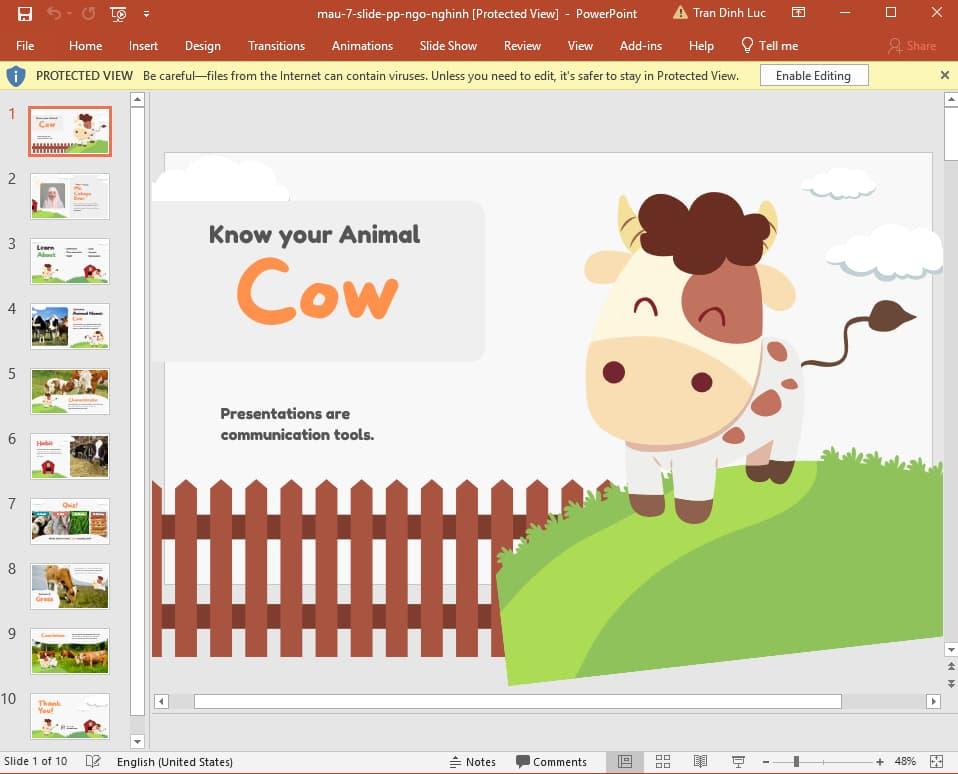The width and height of the screenshot is (958, 774).
Task: Click the Spell Check indicator in status bar
Action: [91, 761]
